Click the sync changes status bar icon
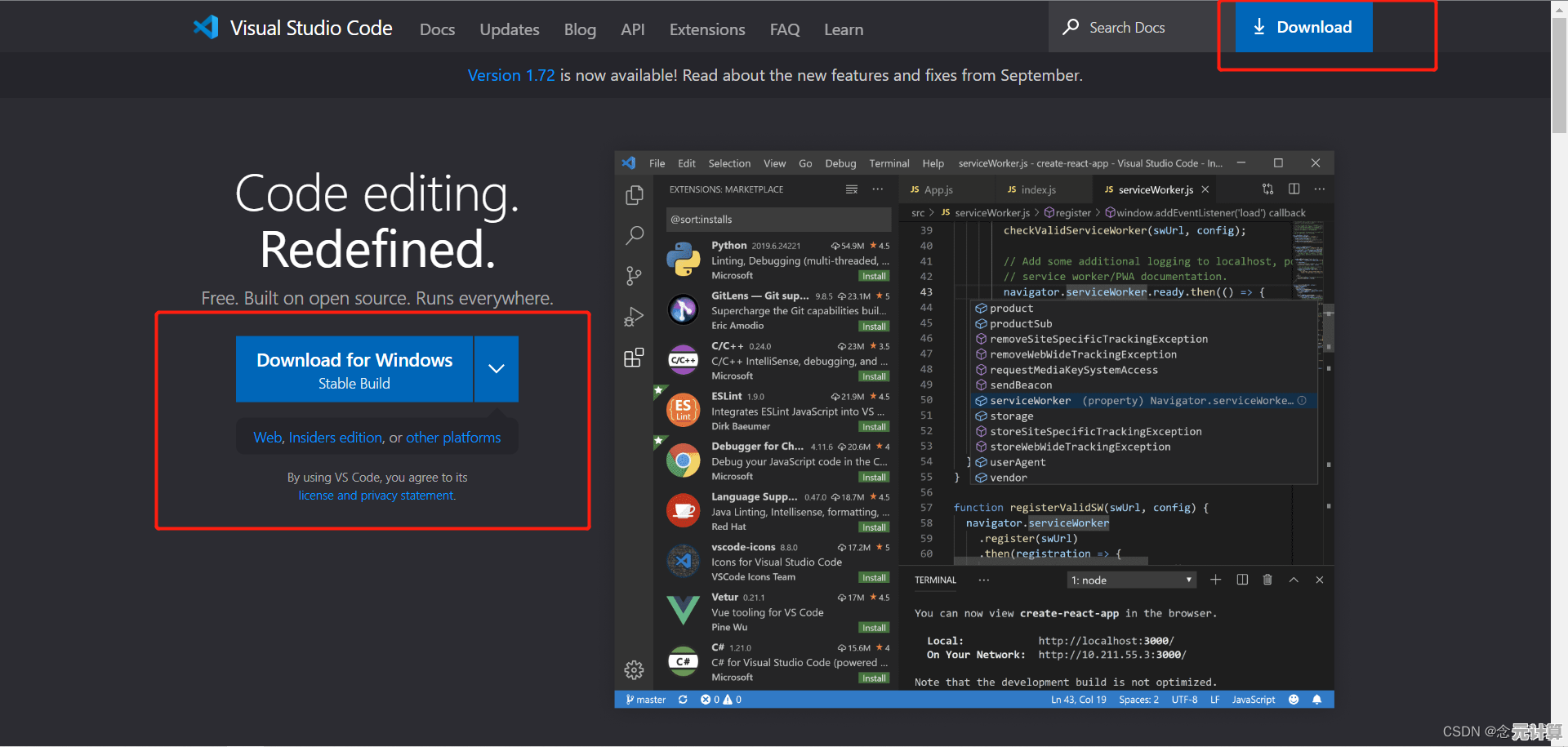This screenshot has height=747, width=1568. 683,700
